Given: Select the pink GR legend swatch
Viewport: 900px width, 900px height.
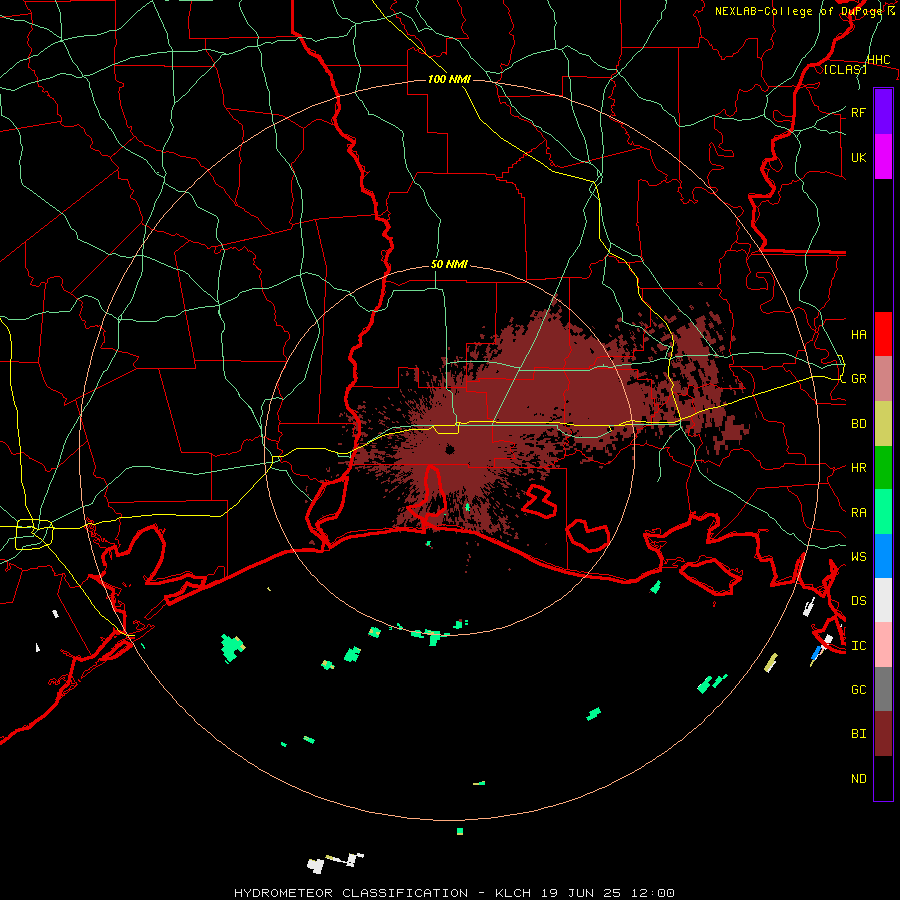Looking at the screenshot, I should pyautogui.click(x=883, y=378).
